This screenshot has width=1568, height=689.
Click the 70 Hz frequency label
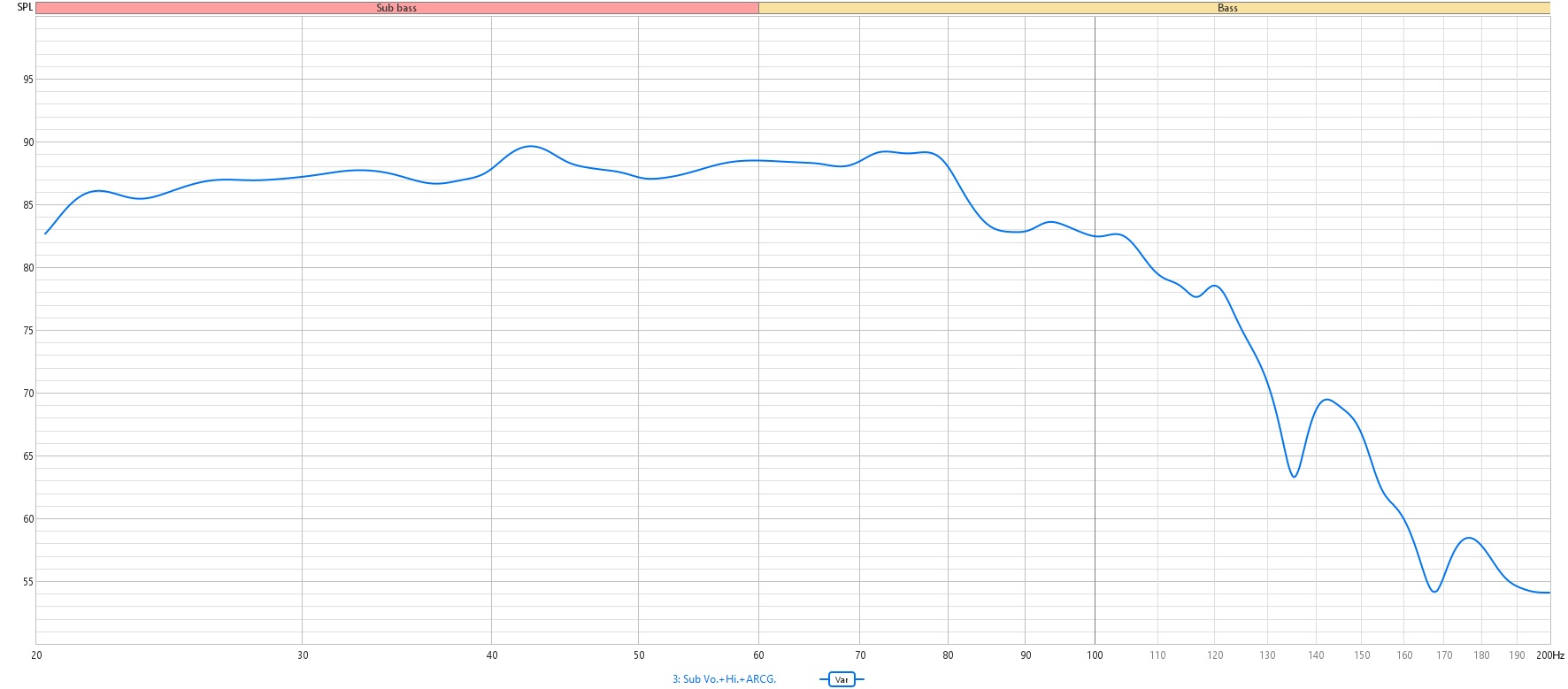[860, 655]
